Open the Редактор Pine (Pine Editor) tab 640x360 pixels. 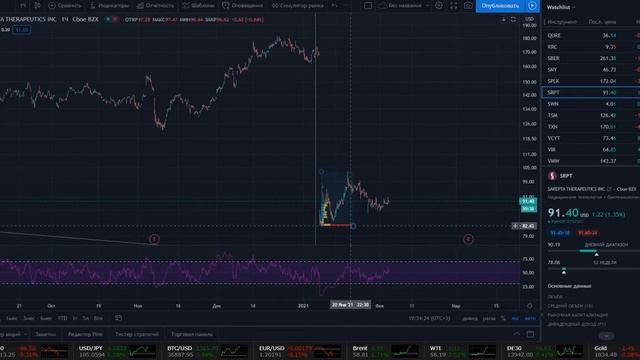[x=85, y=334]
